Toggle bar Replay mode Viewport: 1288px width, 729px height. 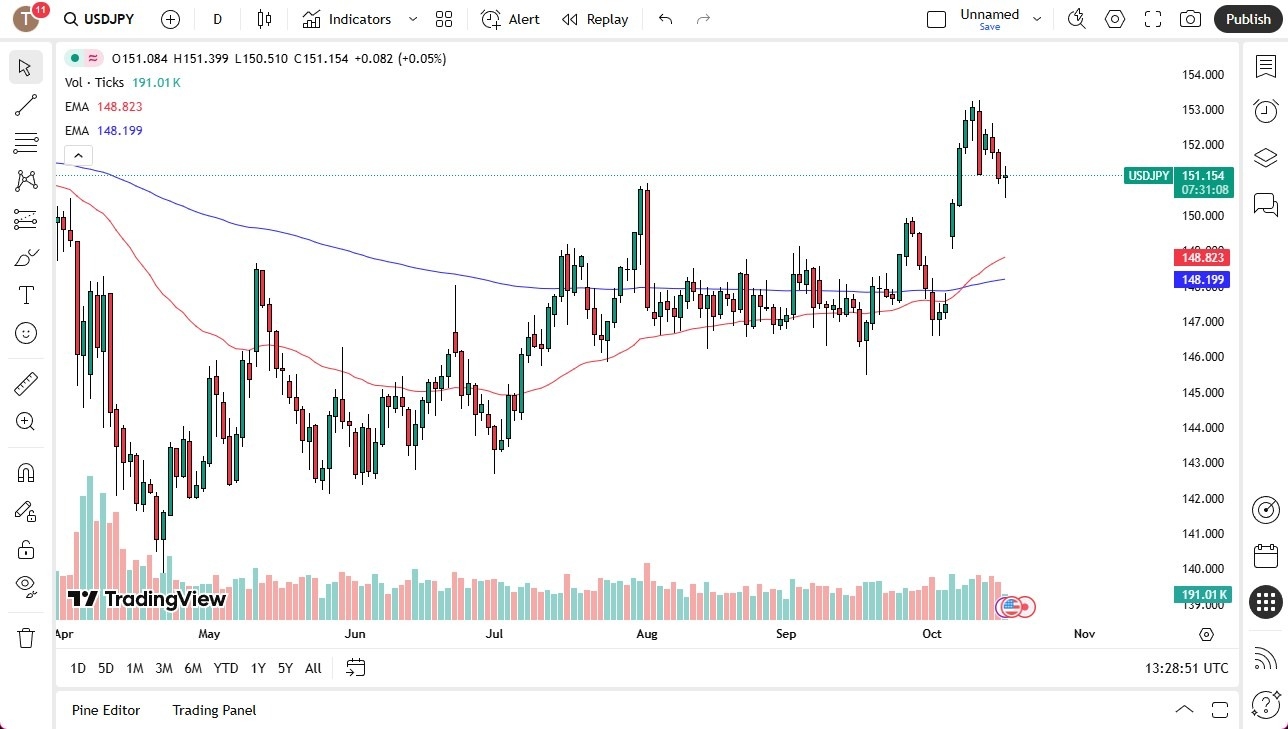[594, 19]
